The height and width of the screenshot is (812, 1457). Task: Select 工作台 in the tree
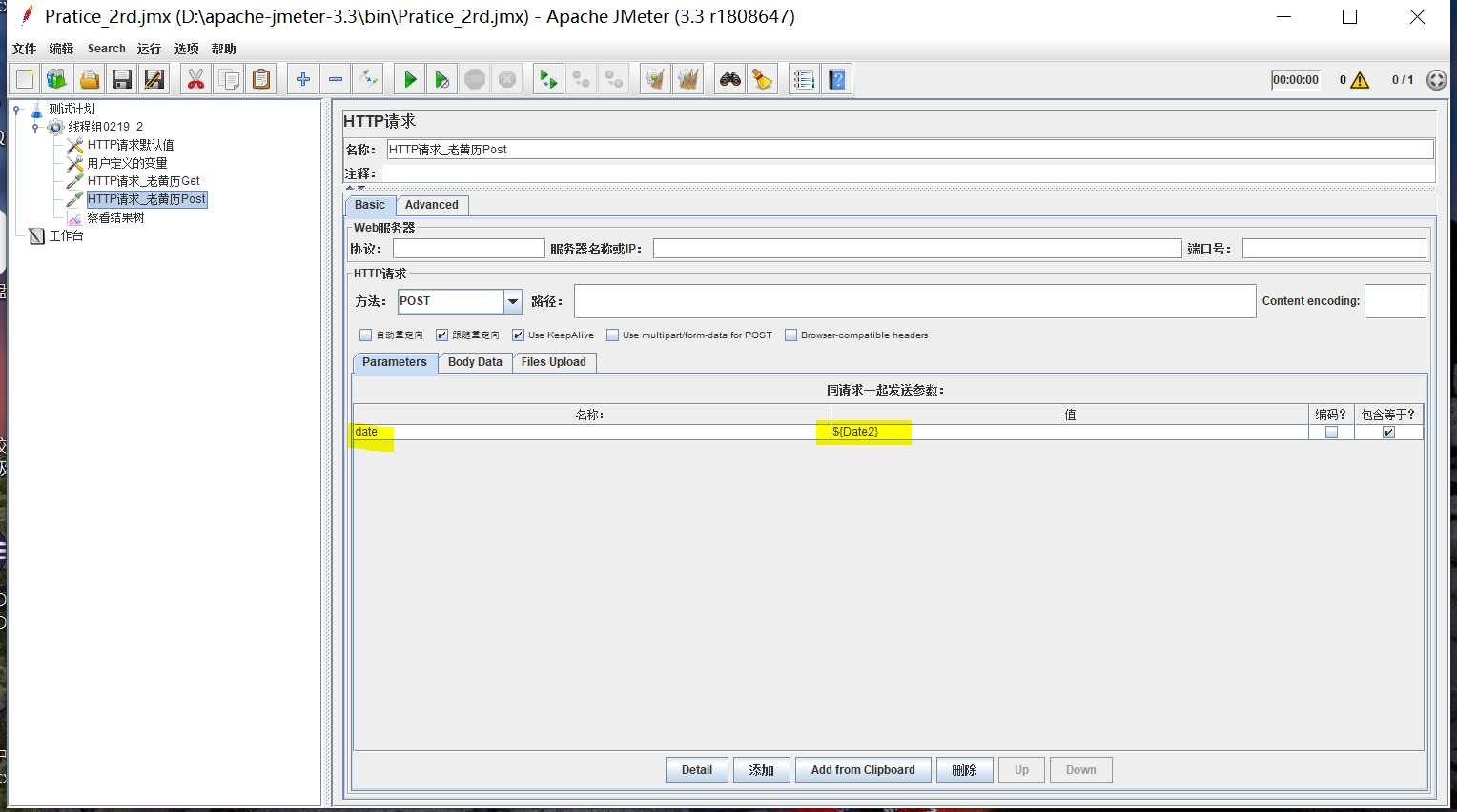(x=66, y=235)
